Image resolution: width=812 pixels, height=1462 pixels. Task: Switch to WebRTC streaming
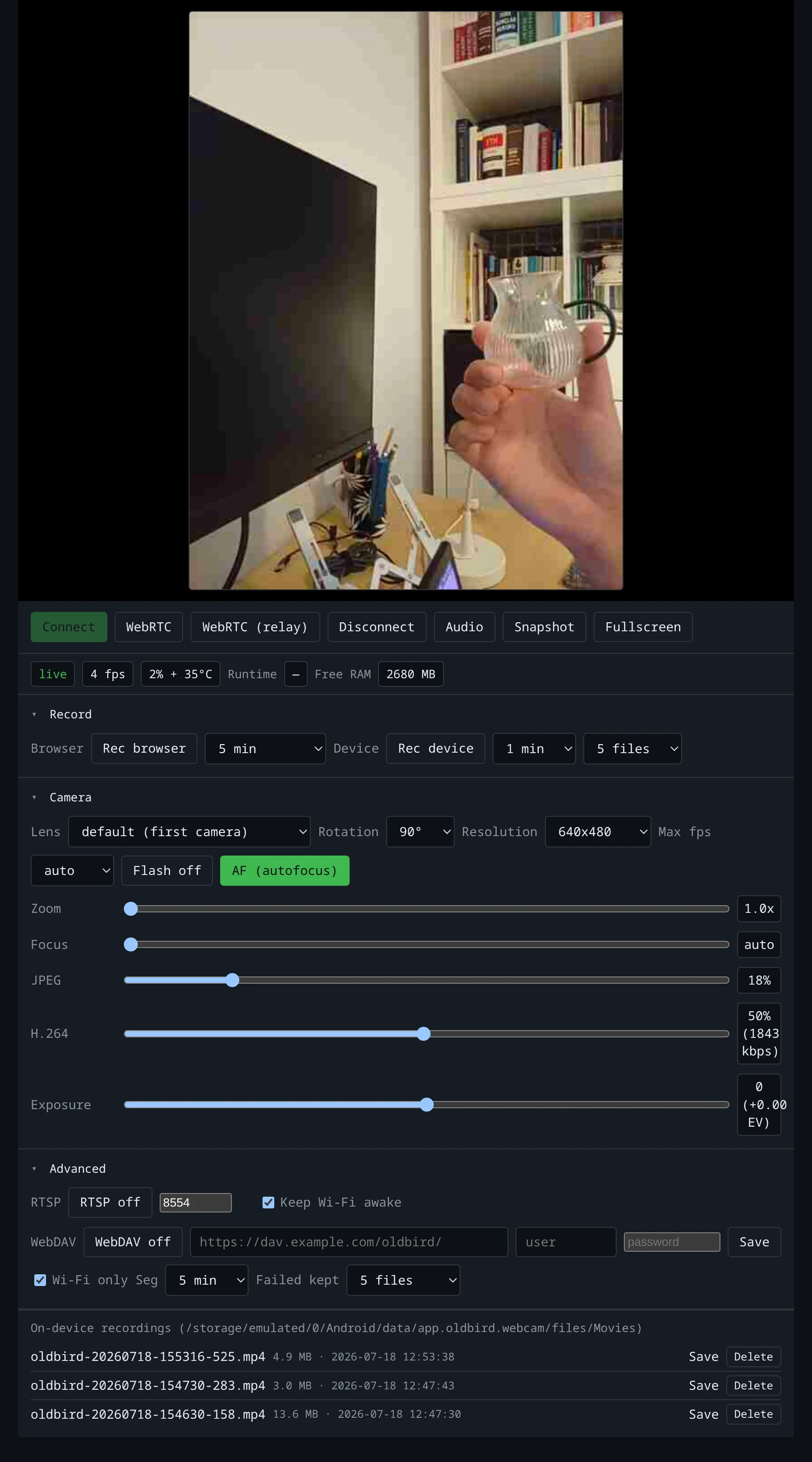pos(149,627)
